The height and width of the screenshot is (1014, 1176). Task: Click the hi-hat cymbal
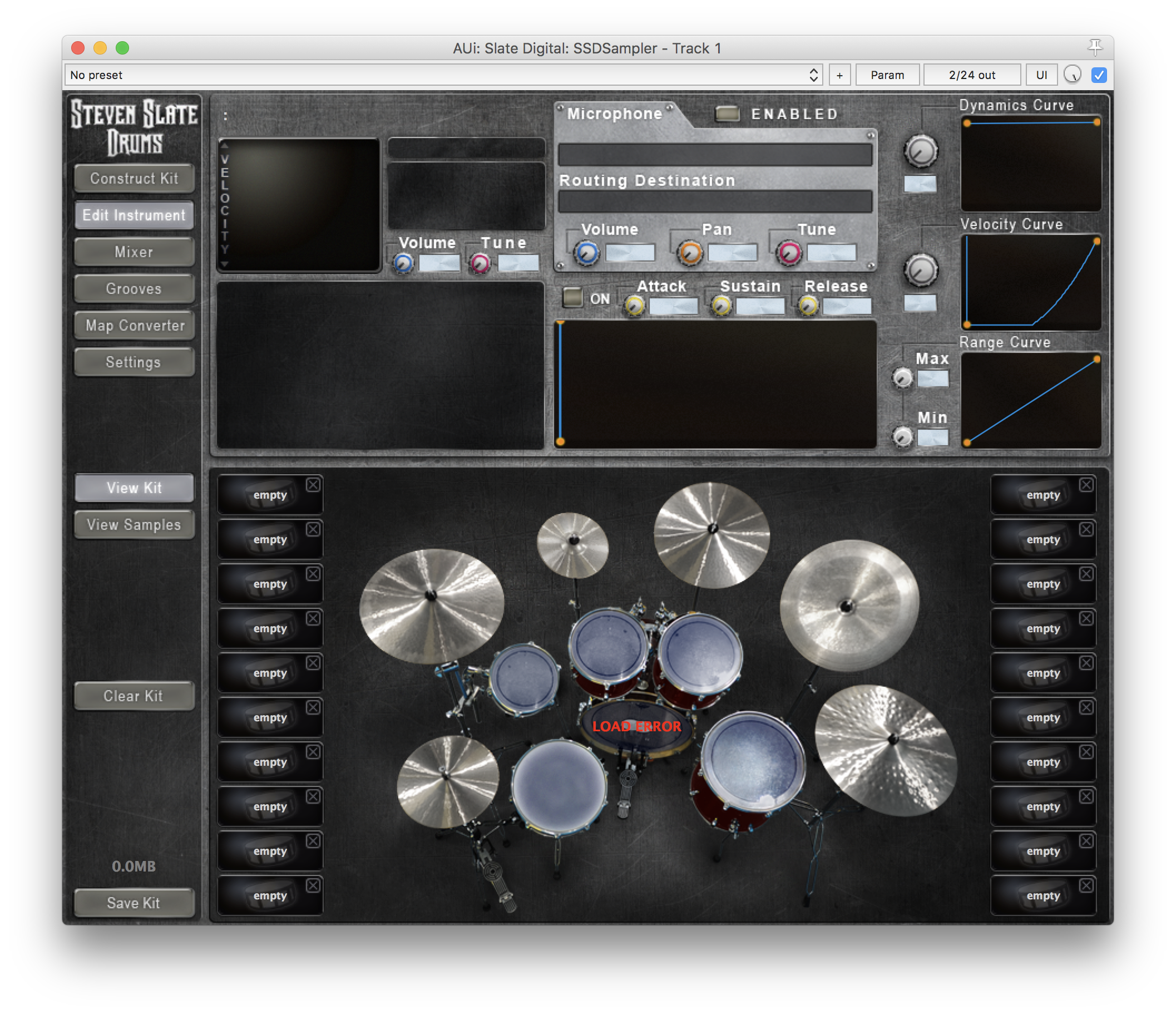(447, 781)
